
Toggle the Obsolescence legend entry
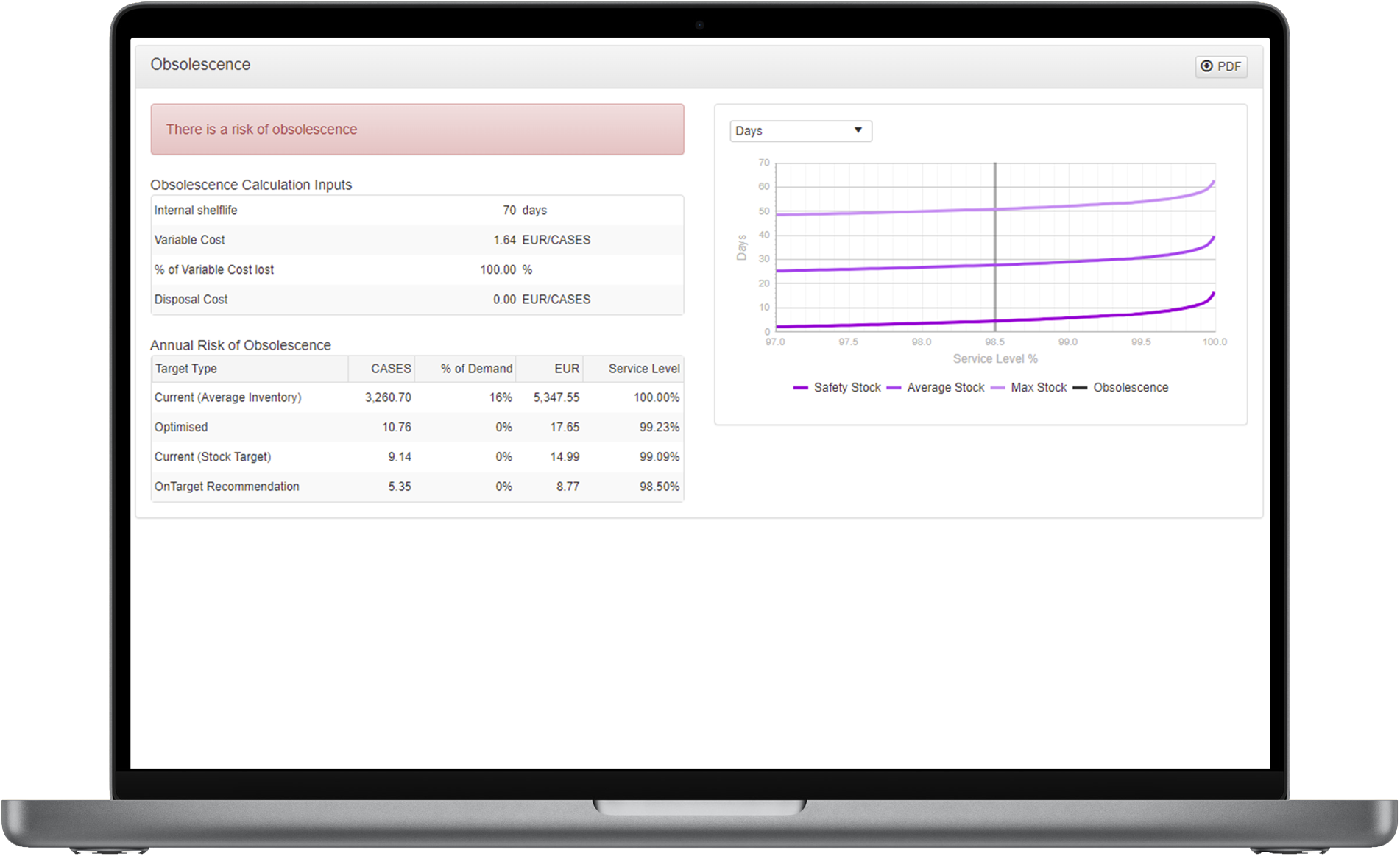tap(1120, 388)
